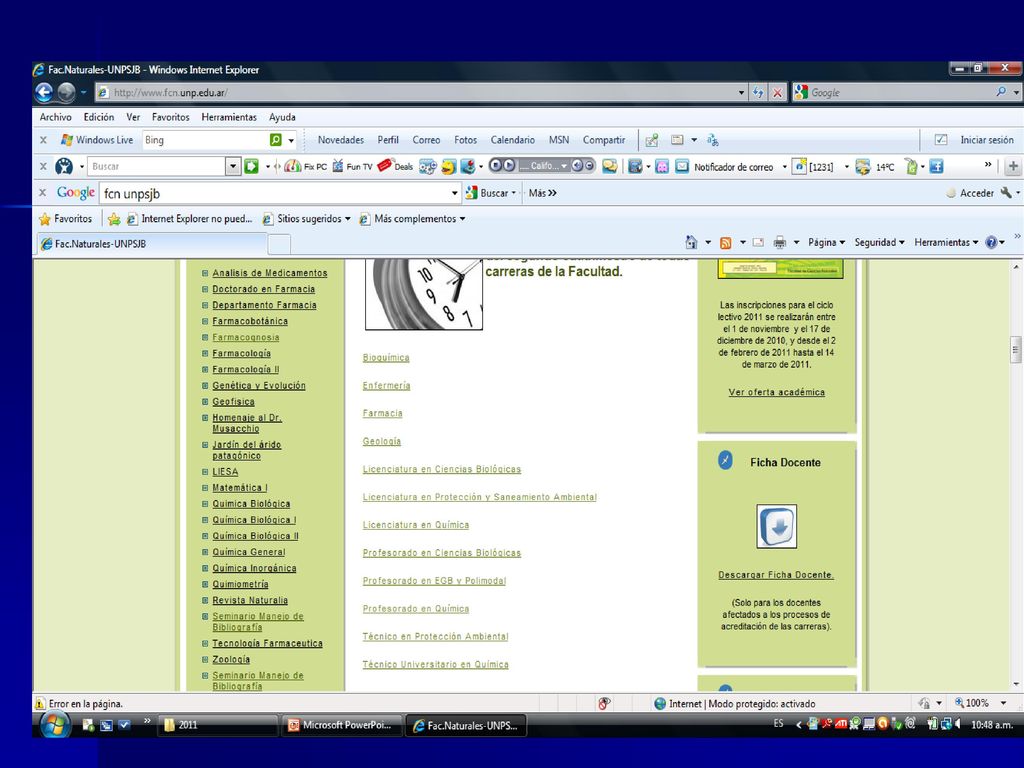This screenshot has height=768, width=1024.
Task: Click the Google search field containing fcn unpsjb
Action: (275, 193)
